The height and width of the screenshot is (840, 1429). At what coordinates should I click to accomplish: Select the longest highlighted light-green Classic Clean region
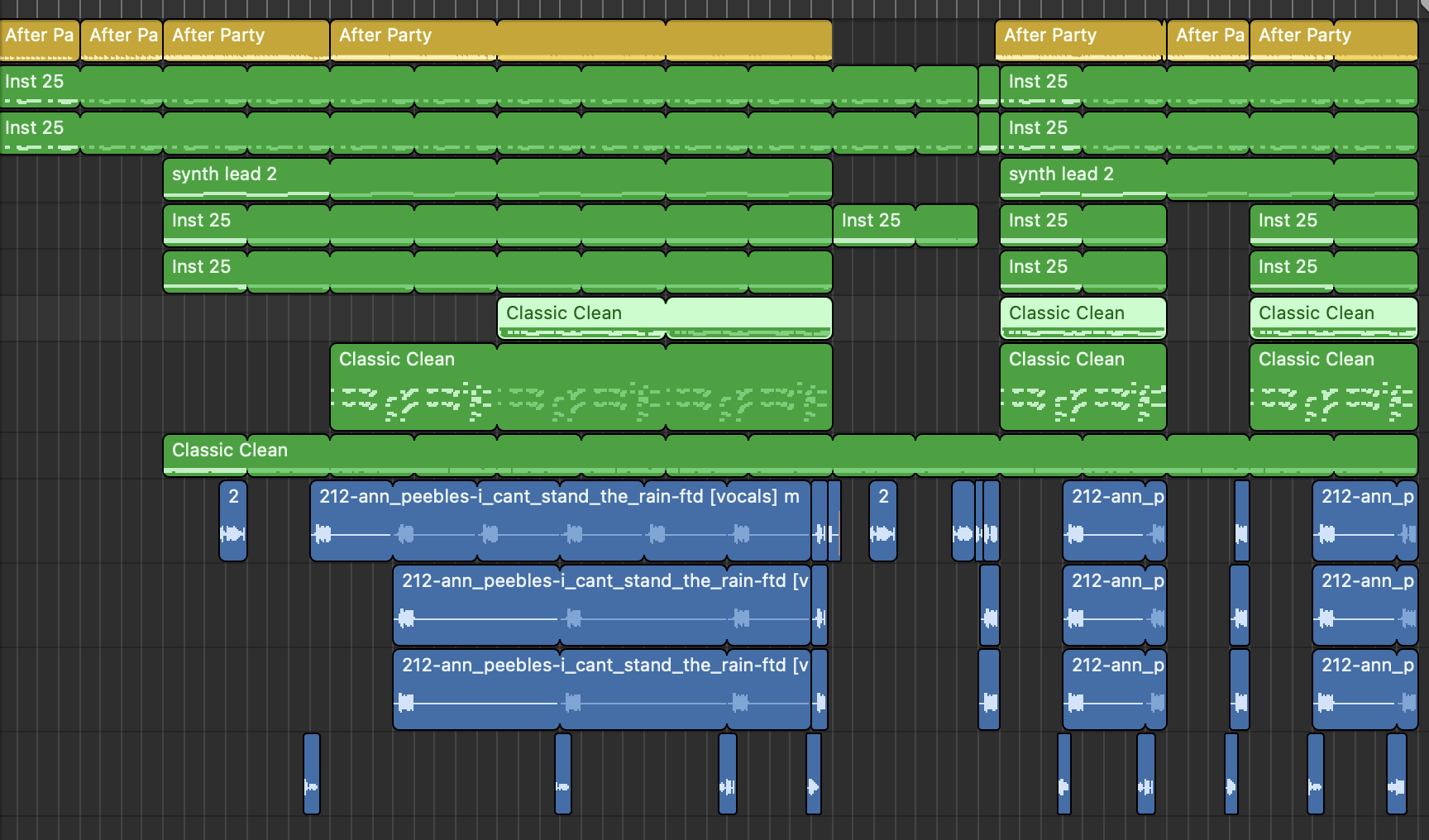[665, 318]
